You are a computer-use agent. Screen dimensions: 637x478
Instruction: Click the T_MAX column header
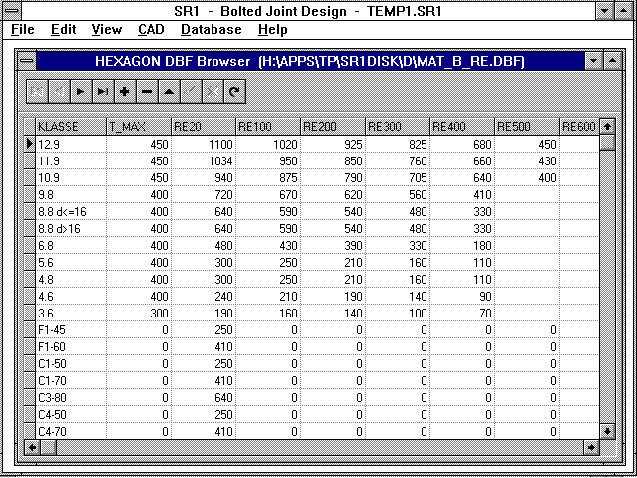coord(138,126)
